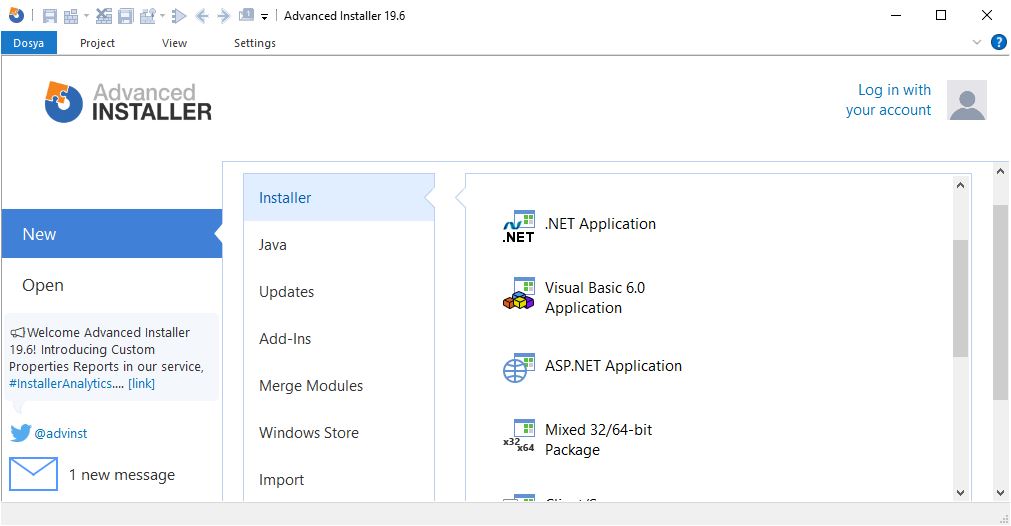Select the Java category
Image resolution: width=1011 pixels, height=526 pixels.
coord(339,244)
